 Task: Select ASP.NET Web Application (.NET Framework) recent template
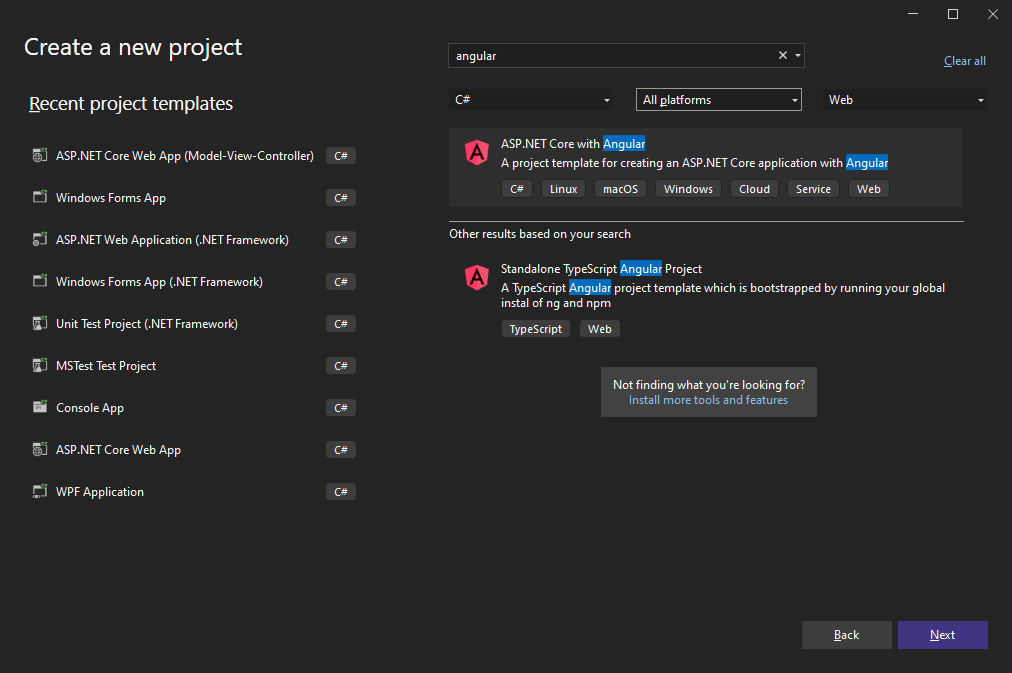194,239
